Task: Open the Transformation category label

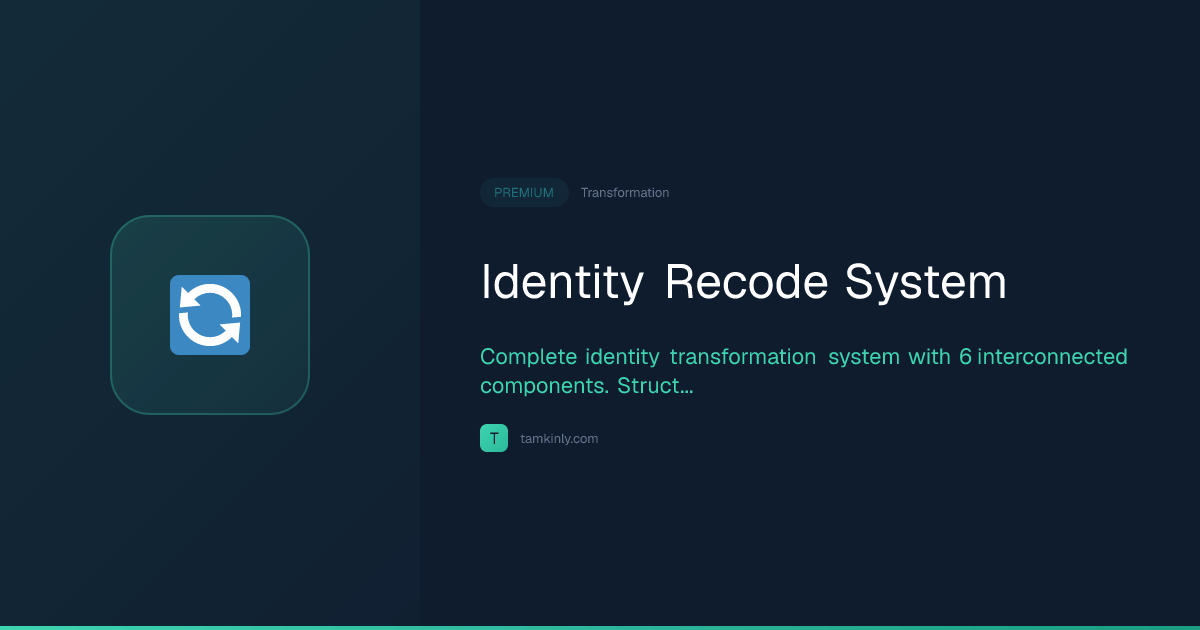Action: tap(625, 193)
